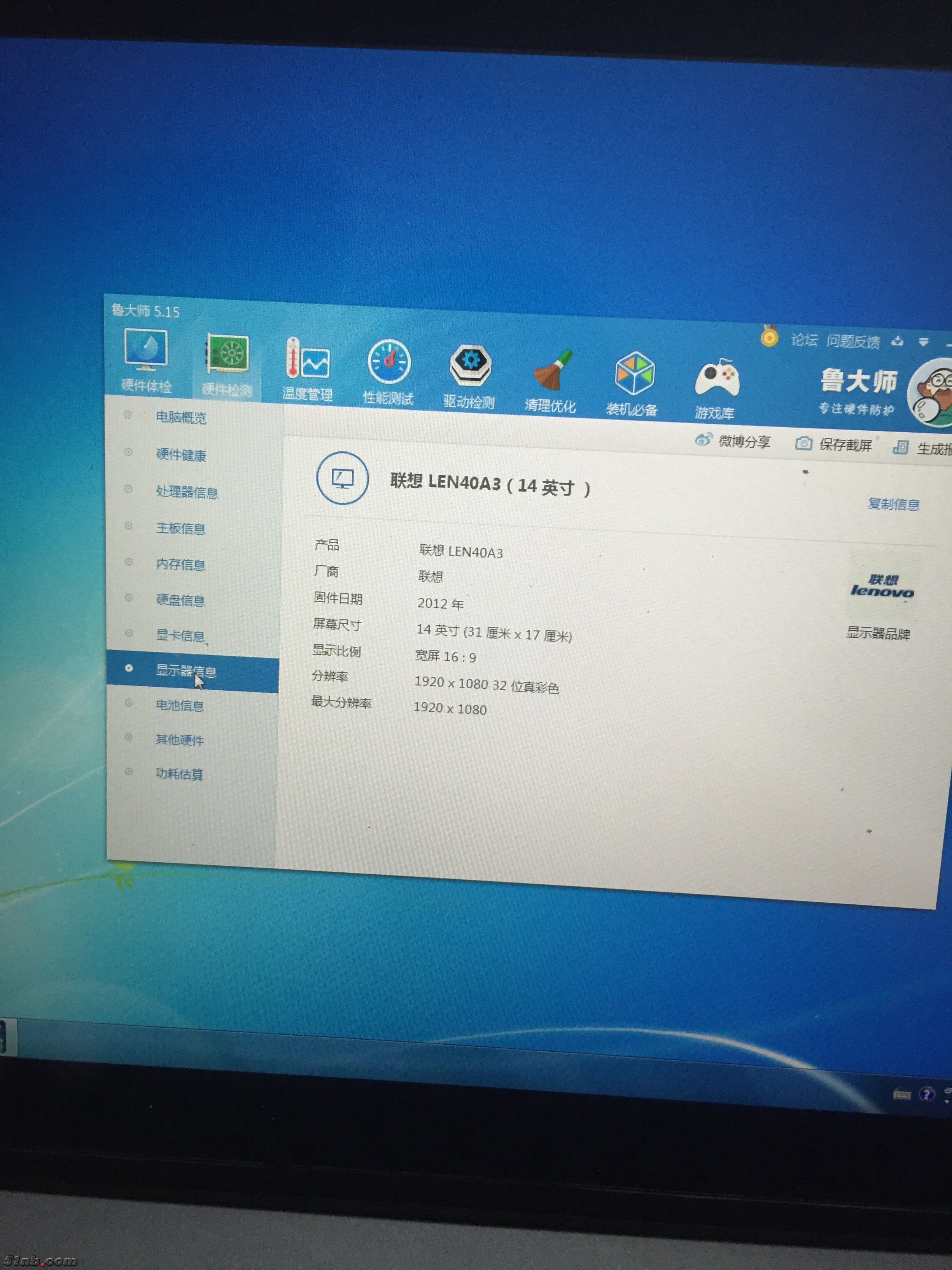Open the 论坛 forum link
Screen dimensions: 952x1270
point(804,340)
